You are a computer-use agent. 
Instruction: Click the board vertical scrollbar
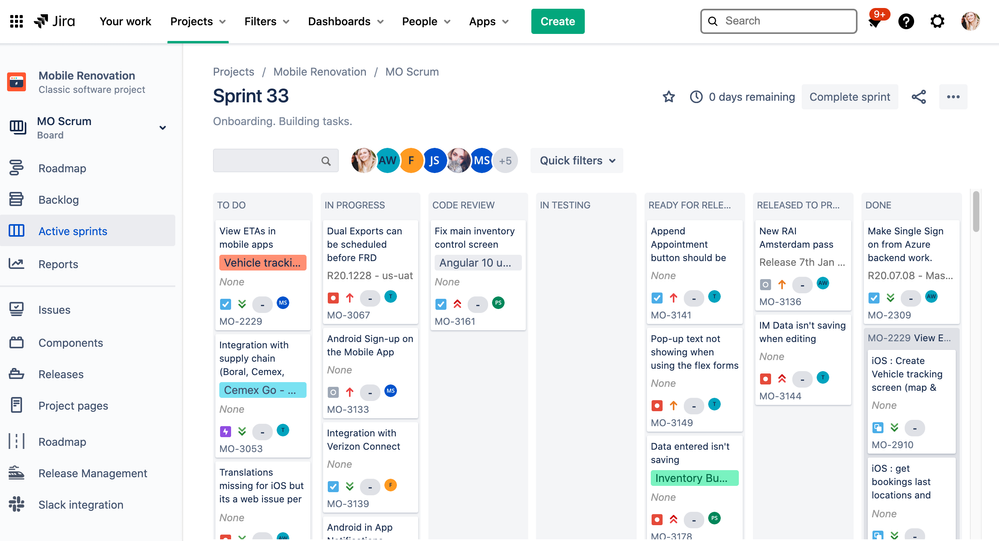pyautogui.click(x=976, y=212)
